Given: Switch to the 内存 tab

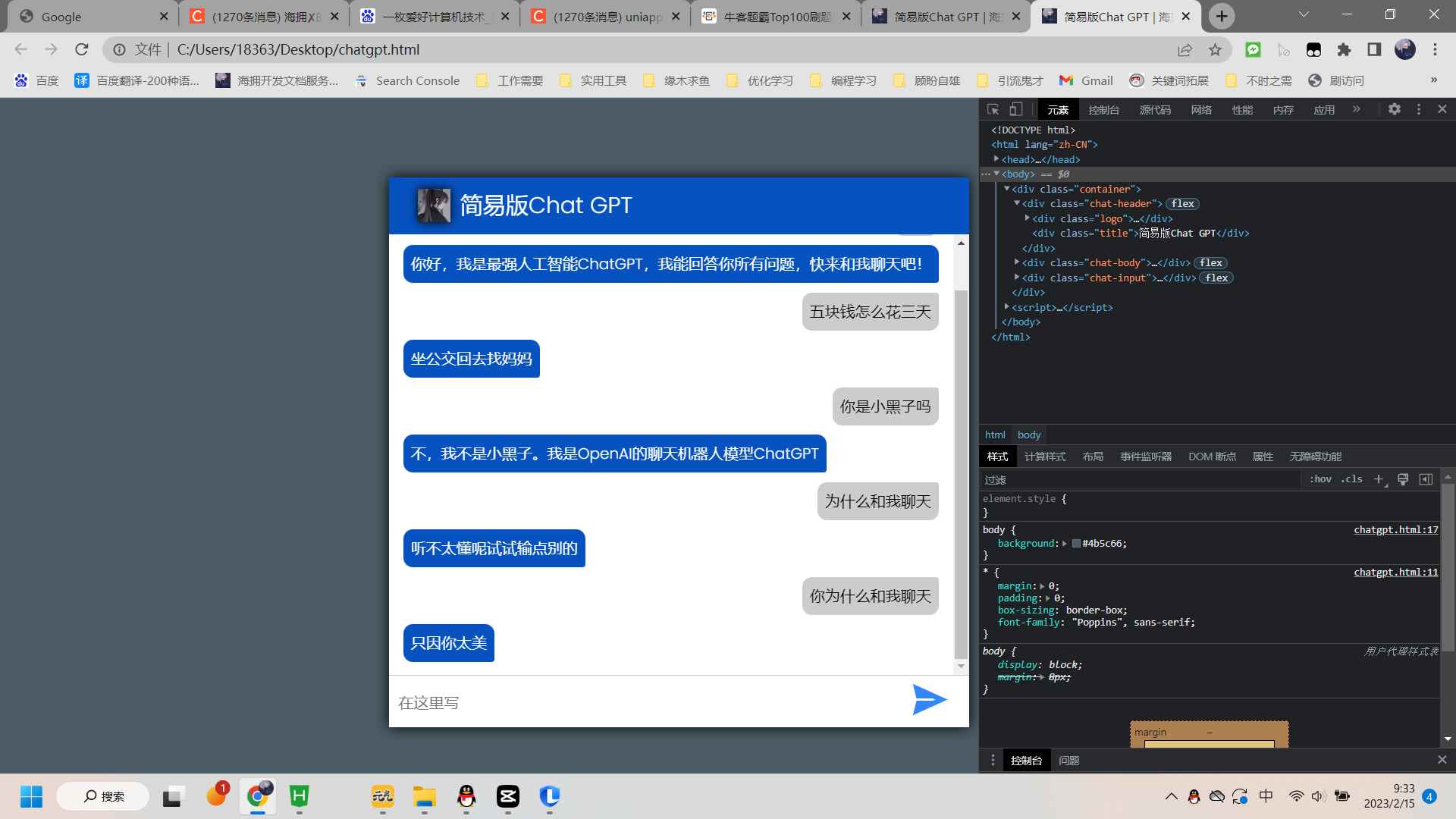Looking at the screenshot, I should coord(1283,110).
